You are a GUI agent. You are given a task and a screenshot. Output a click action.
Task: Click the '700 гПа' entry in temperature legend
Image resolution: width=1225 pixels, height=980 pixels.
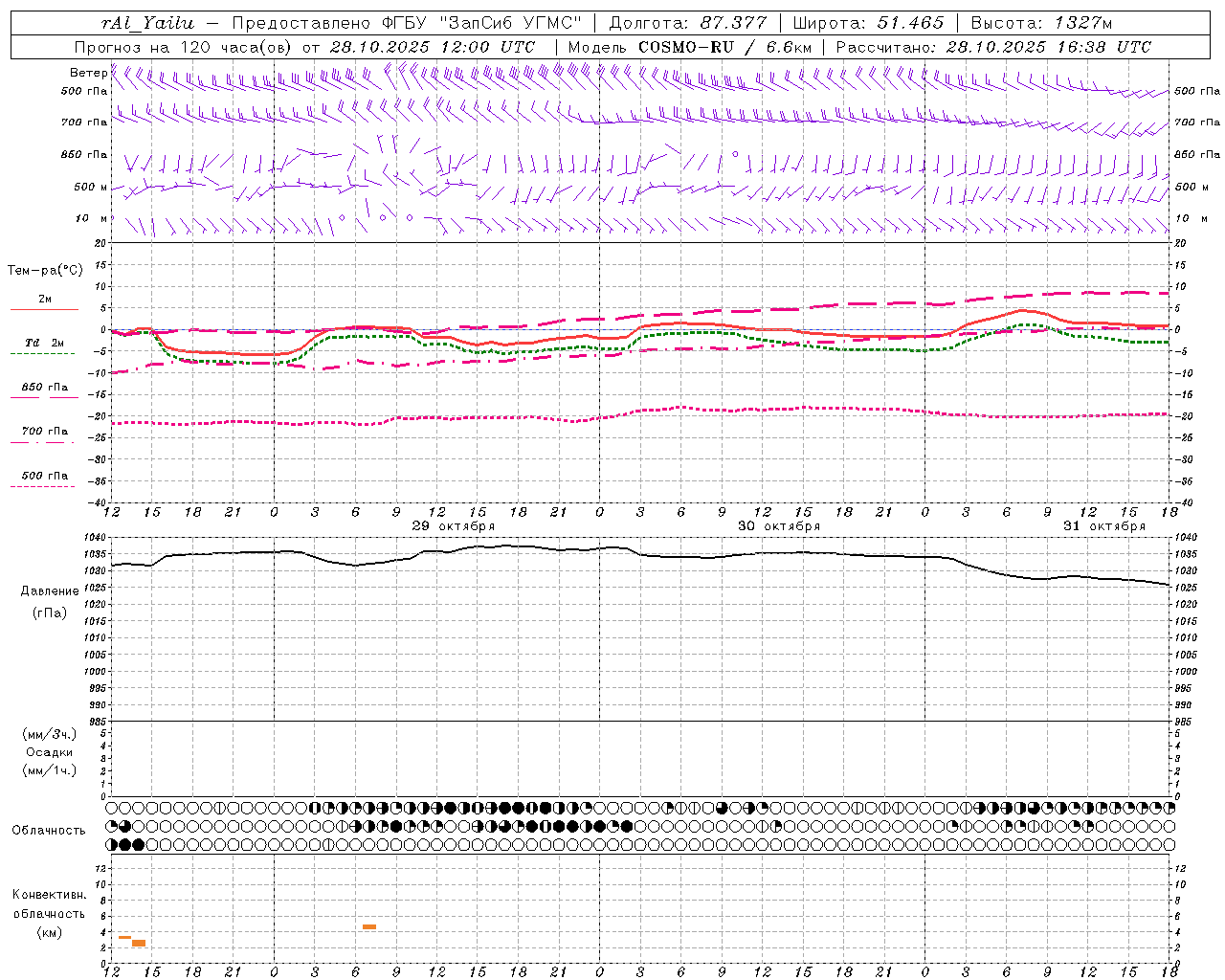[x=45, y=432]
